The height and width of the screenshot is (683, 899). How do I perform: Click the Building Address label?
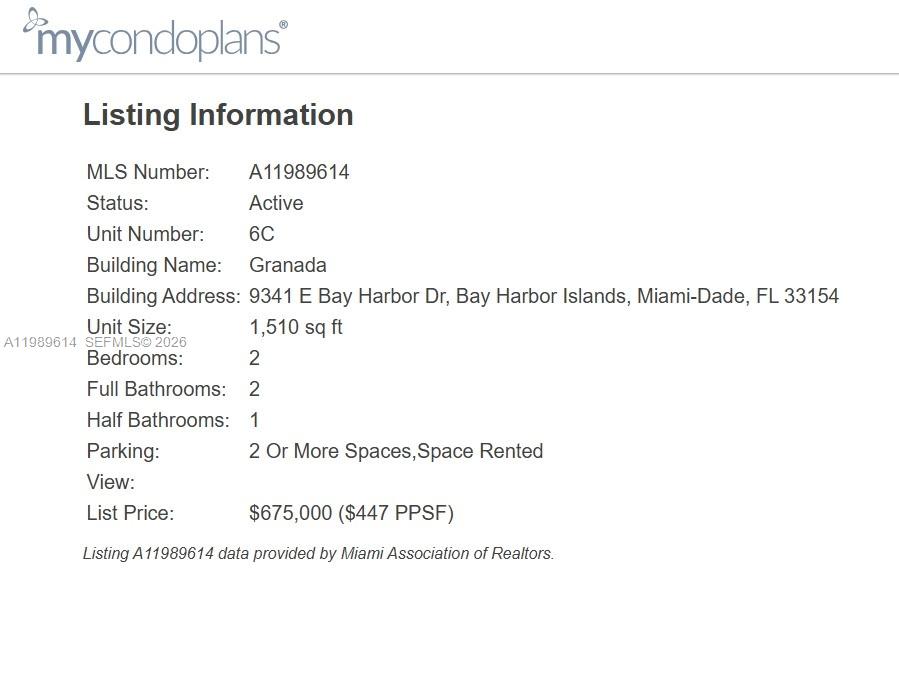(163, 296)
